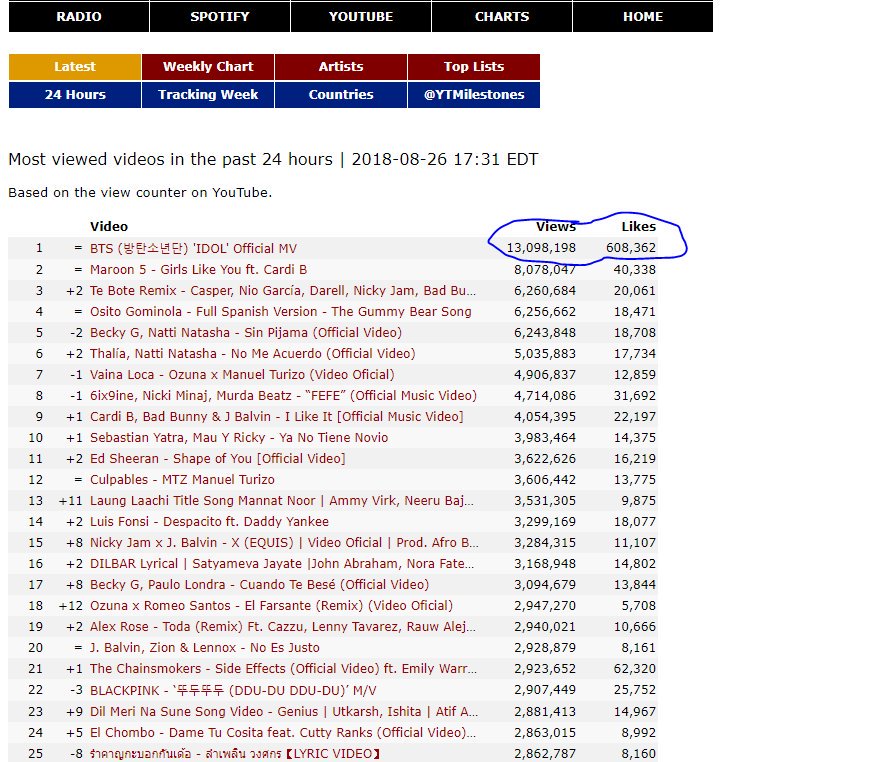This screenshot has width=873, height=762.
Task: Select like count 62,320
Action: pyautogui.click(x=635, y=668)
